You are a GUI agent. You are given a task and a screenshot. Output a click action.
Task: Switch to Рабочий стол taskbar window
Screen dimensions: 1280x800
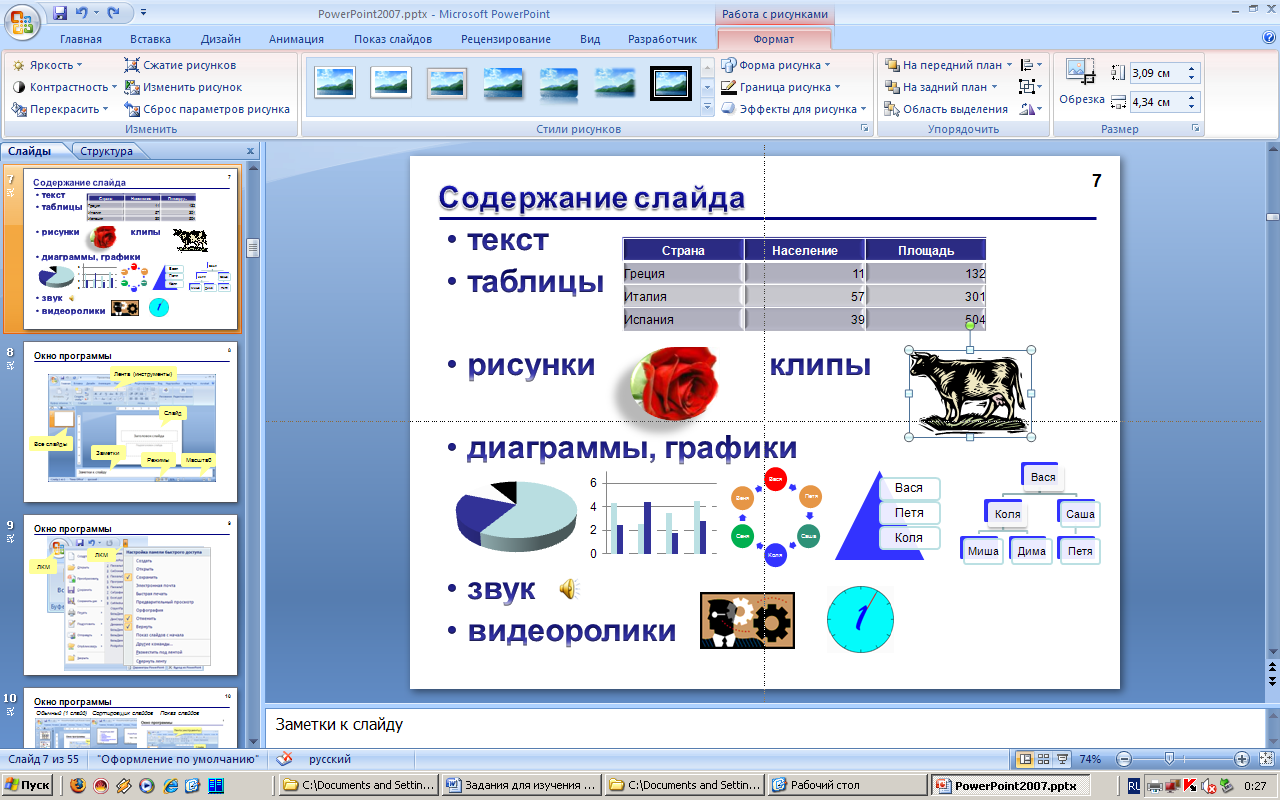847,786
